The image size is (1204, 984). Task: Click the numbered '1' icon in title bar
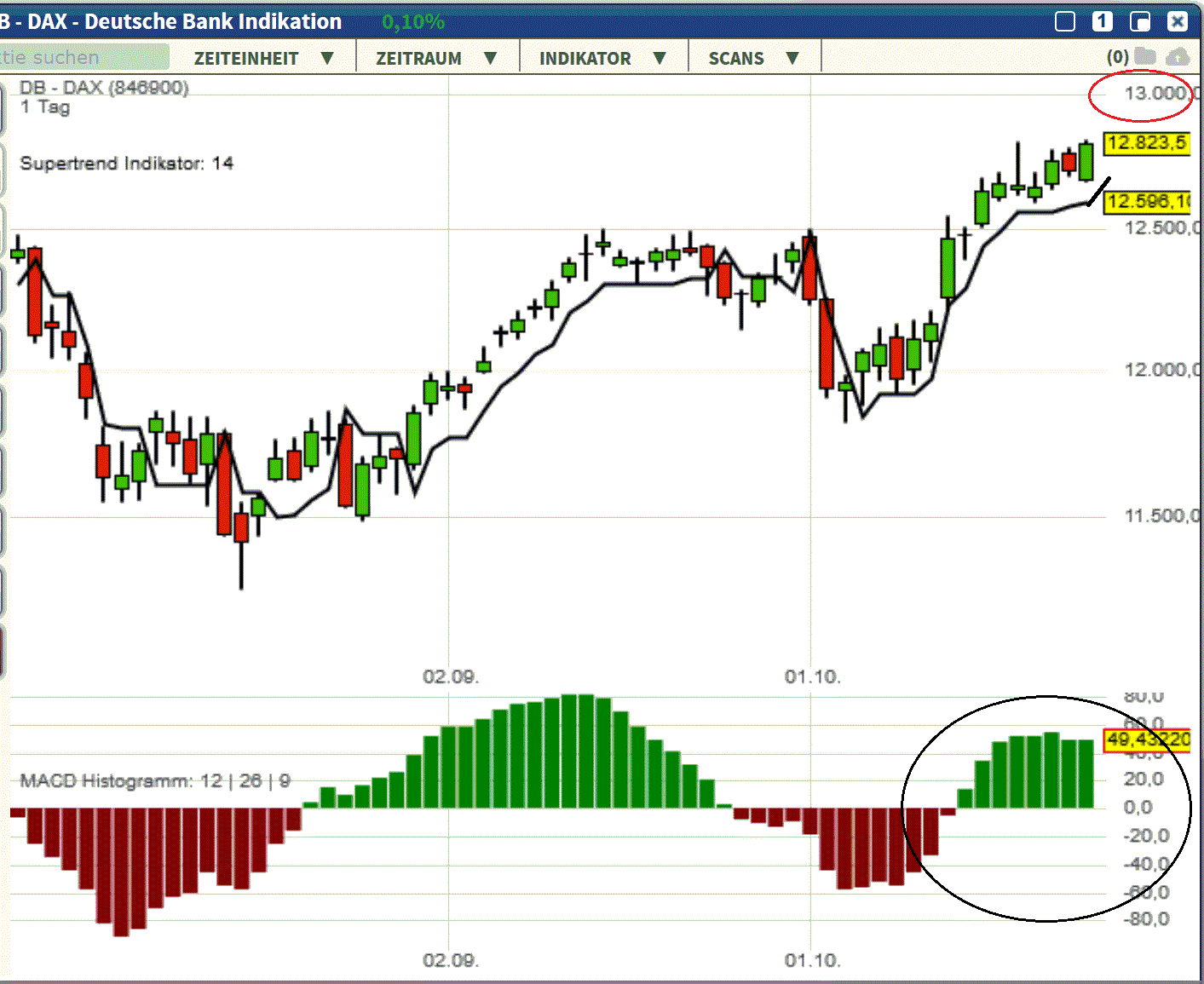(1103, 21)
